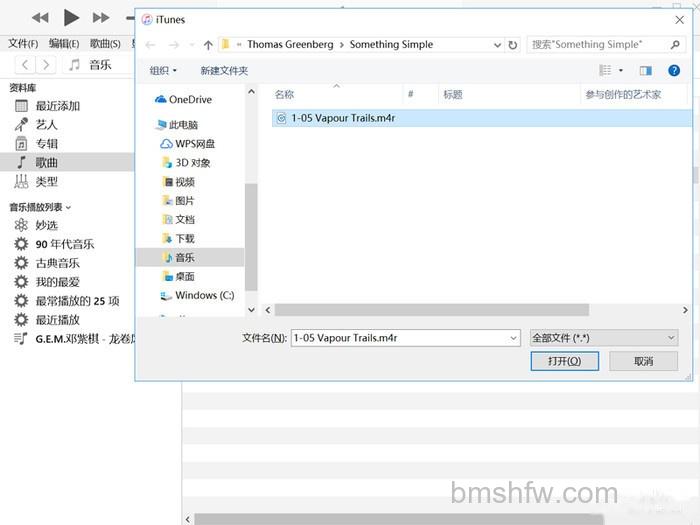Select 图片 folder in navigation pane
Screen dimensions: 700x525
point(178,200)
